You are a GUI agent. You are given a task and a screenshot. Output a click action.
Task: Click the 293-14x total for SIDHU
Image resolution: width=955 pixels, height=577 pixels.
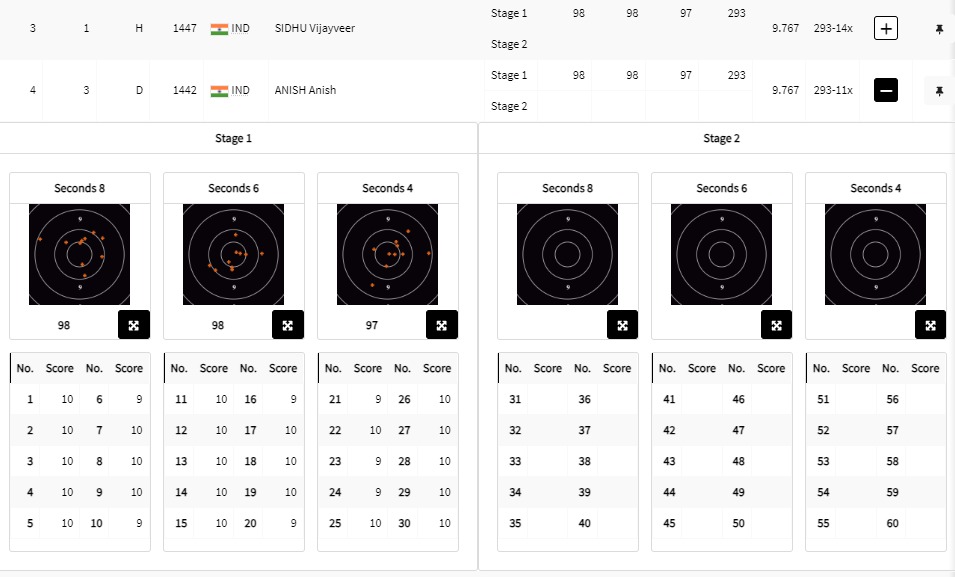(832, 29)
